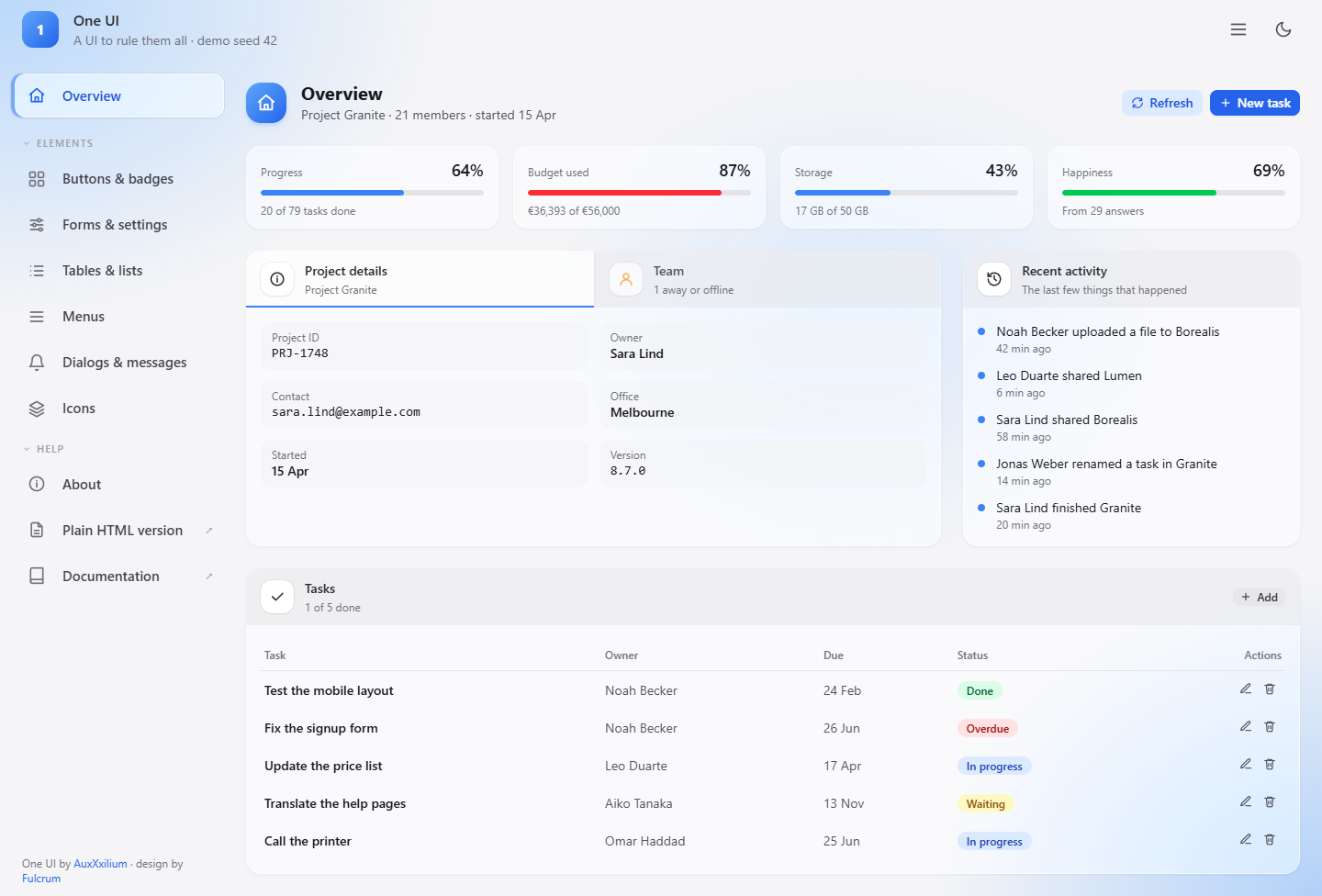
Task: Click the hamburger menu icon in header
Action: pos(1238,29)
